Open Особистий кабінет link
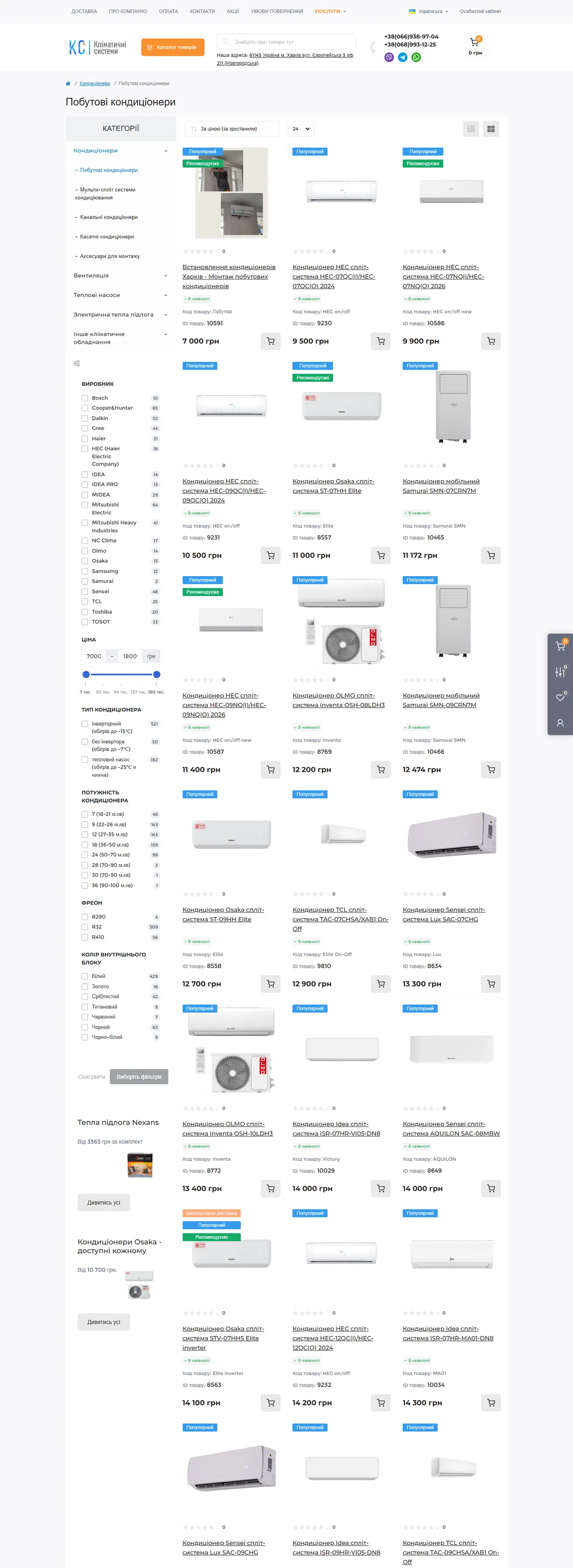573x1568 pixels. coord(480,11)
